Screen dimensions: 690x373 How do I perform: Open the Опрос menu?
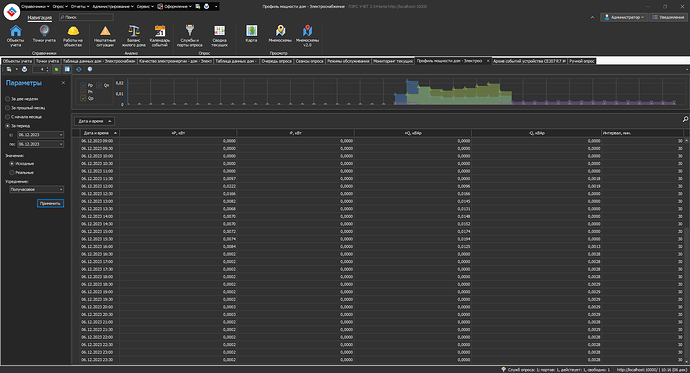click(60, 6)
